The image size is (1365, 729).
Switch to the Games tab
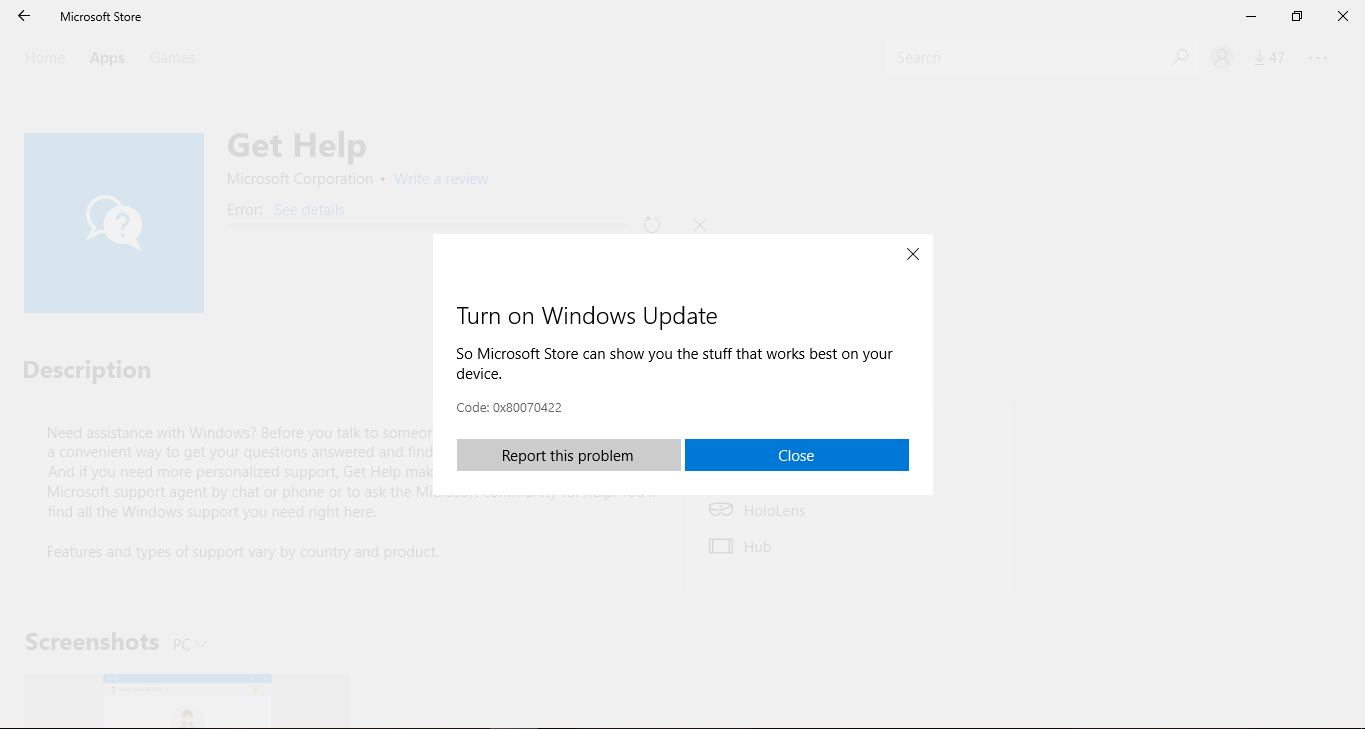172,58
